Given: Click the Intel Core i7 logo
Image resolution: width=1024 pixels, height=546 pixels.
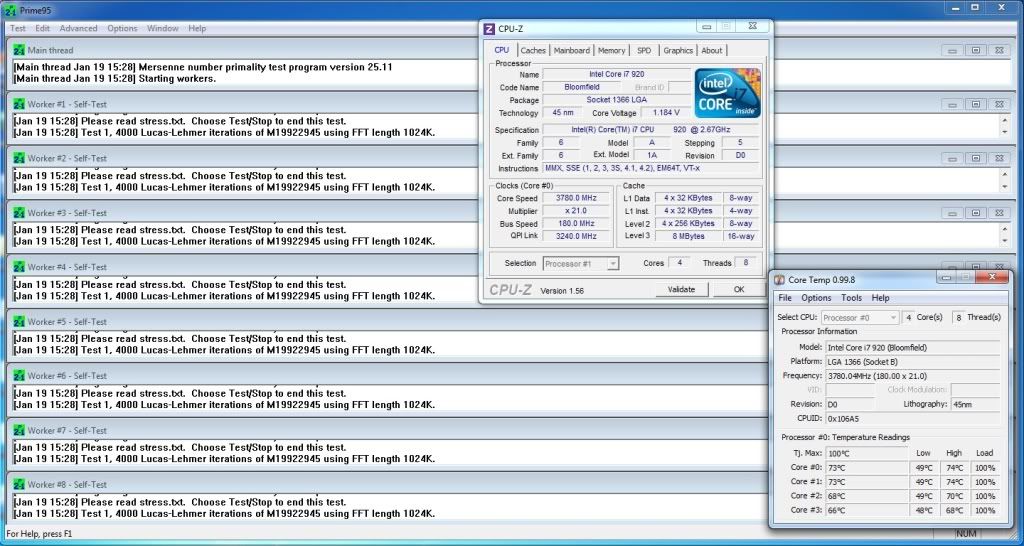Looking at the screenshot, I should coord(727,93).
